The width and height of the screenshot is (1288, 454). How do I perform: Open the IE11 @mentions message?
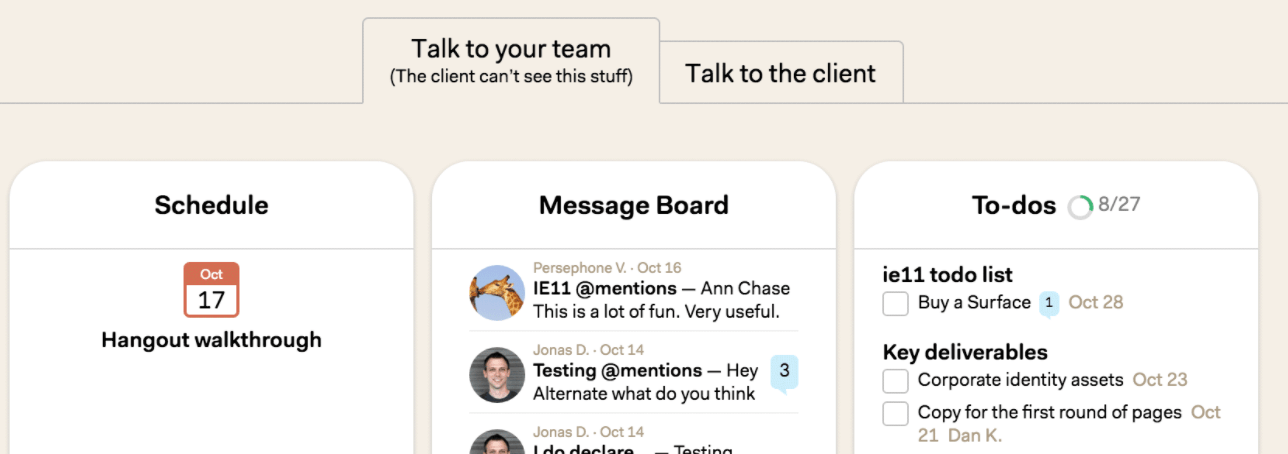[x=605, y=288]
